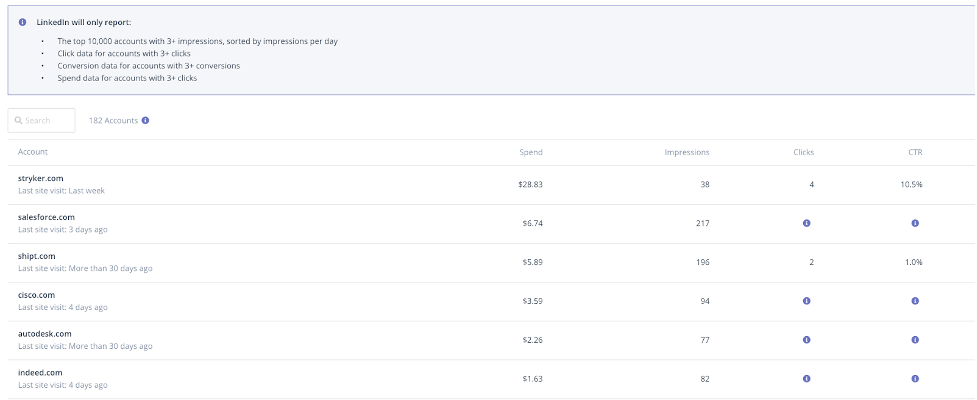
Task: Click the $28.83 spend value for stryker.com
Action: tap(530, 184)
